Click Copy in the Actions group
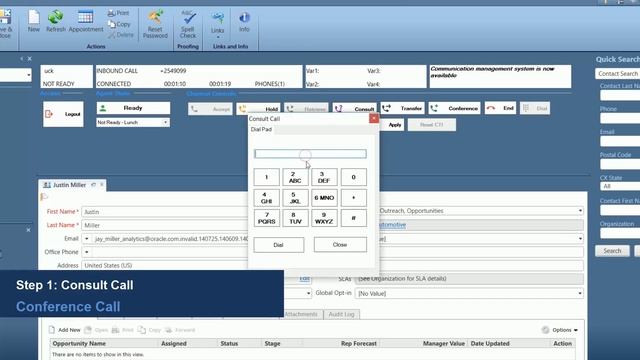Viewport: 640px width, 360px height. pyautogui.click(x=119, y=24)
